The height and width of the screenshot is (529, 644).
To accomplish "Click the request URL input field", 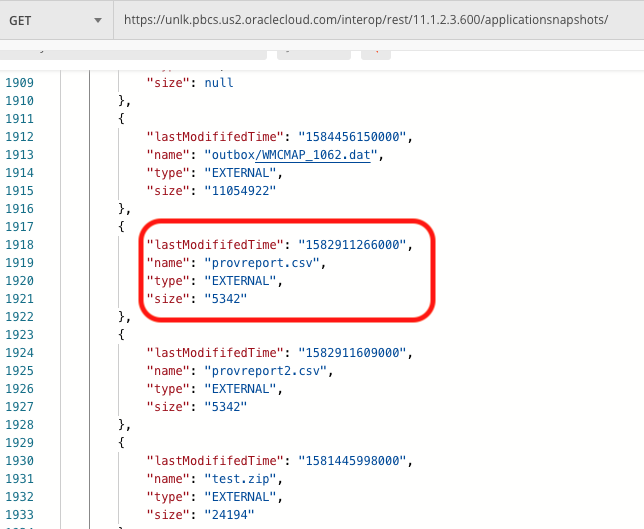I will pyautogui.click(x=380, y=20).
